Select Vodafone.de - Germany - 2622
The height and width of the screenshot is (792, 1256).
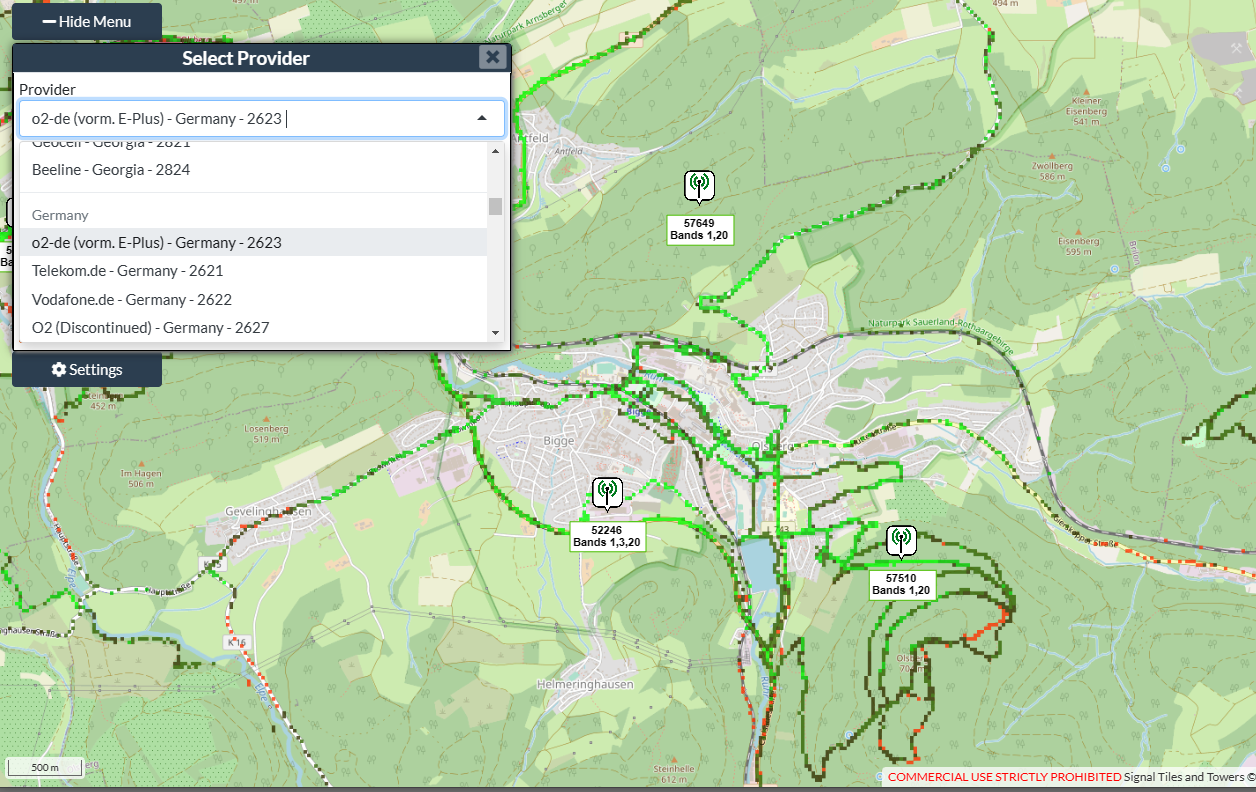pyautogui.click(x=253, y=299)
